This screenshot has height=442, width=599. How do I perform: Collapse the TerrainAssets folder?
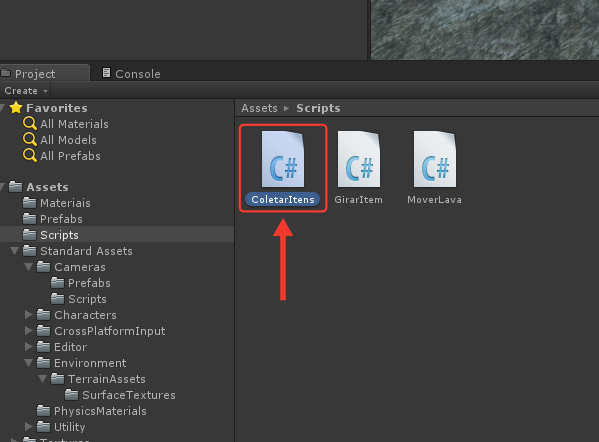tap(42, 379)
